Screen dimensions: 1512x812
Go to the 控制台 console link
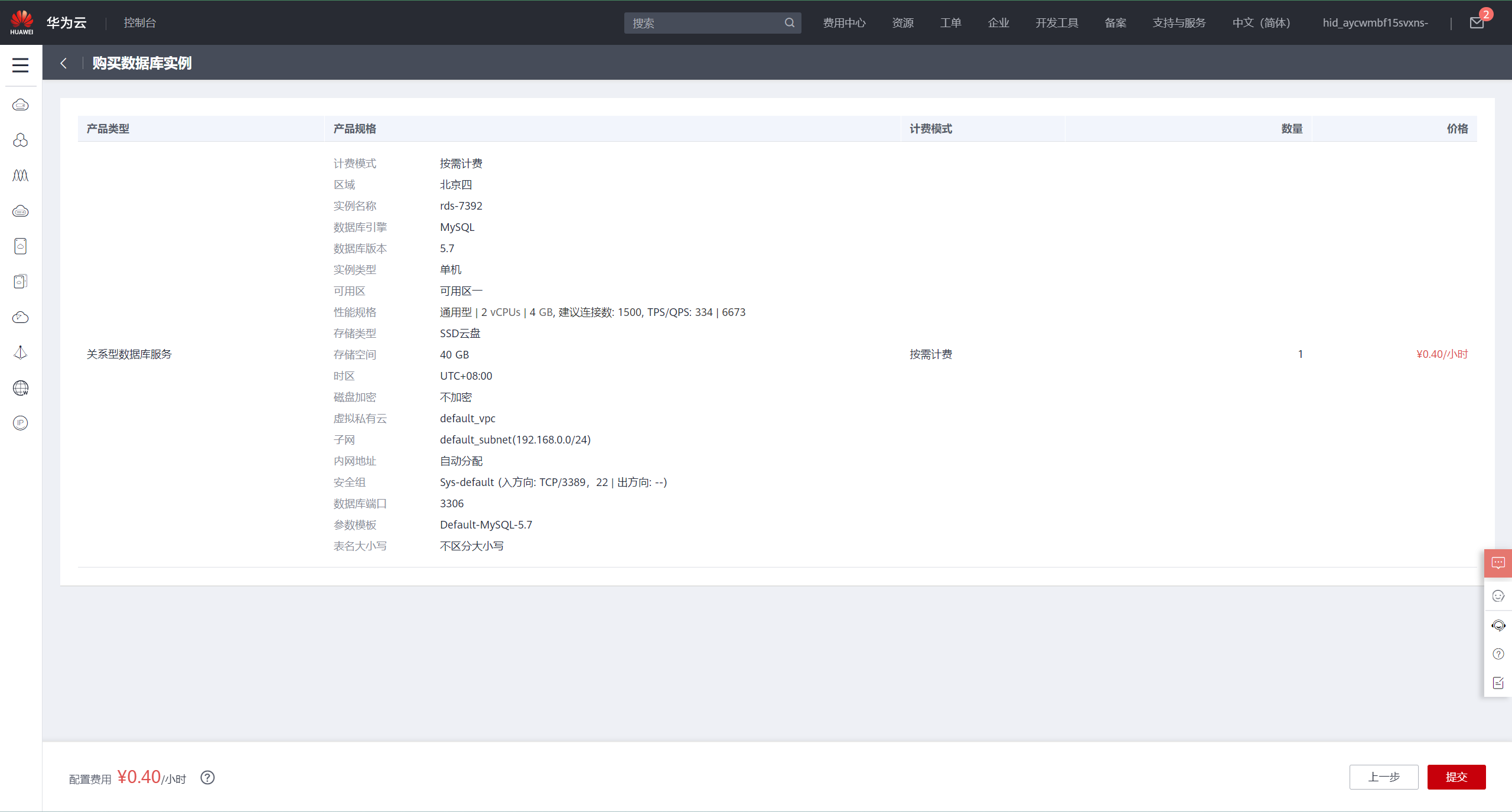pos(139,23)
